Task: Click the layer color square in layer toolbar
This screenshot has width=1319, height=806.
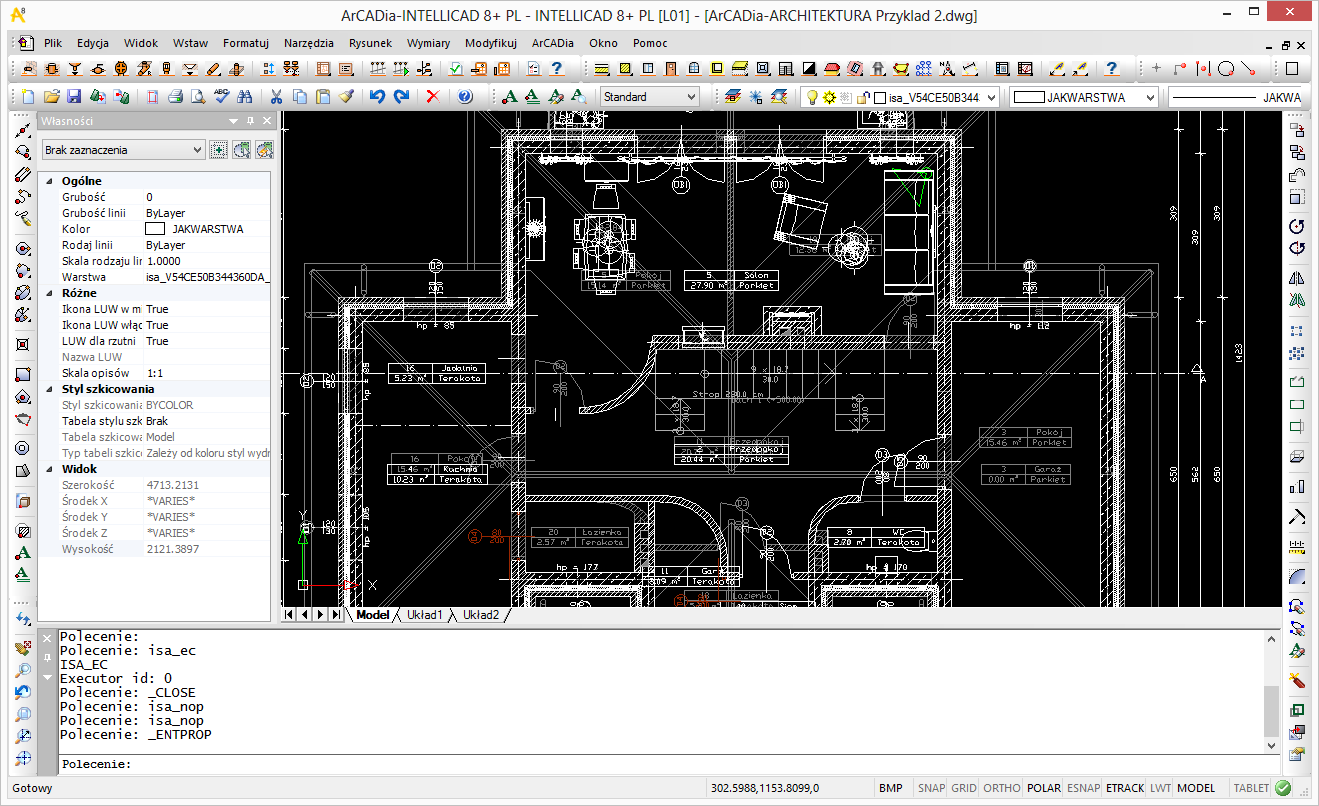Action: [x=880, y=98]
